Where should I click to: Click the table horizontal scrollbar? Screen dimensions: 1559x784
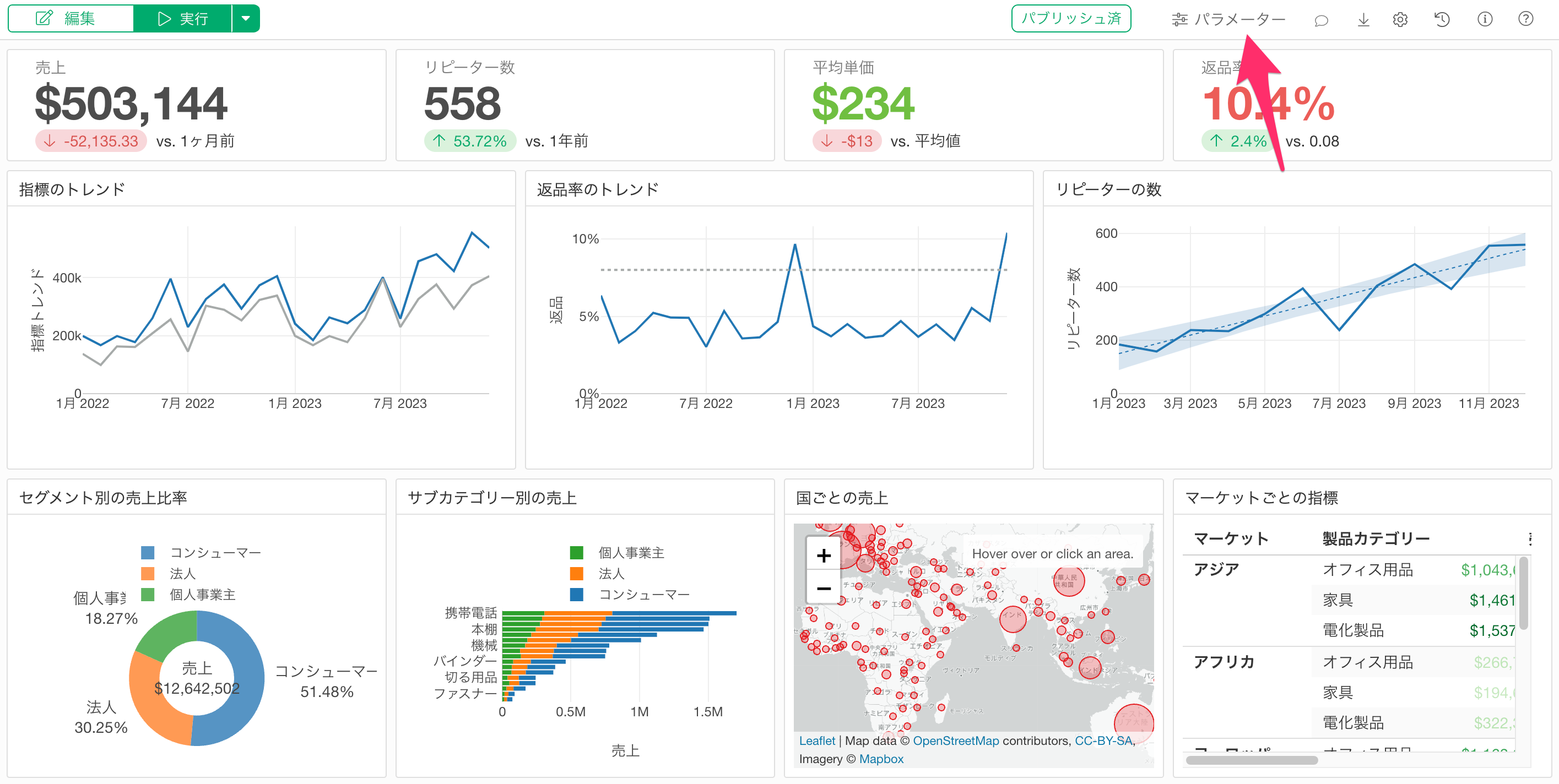coord(1252,760)
